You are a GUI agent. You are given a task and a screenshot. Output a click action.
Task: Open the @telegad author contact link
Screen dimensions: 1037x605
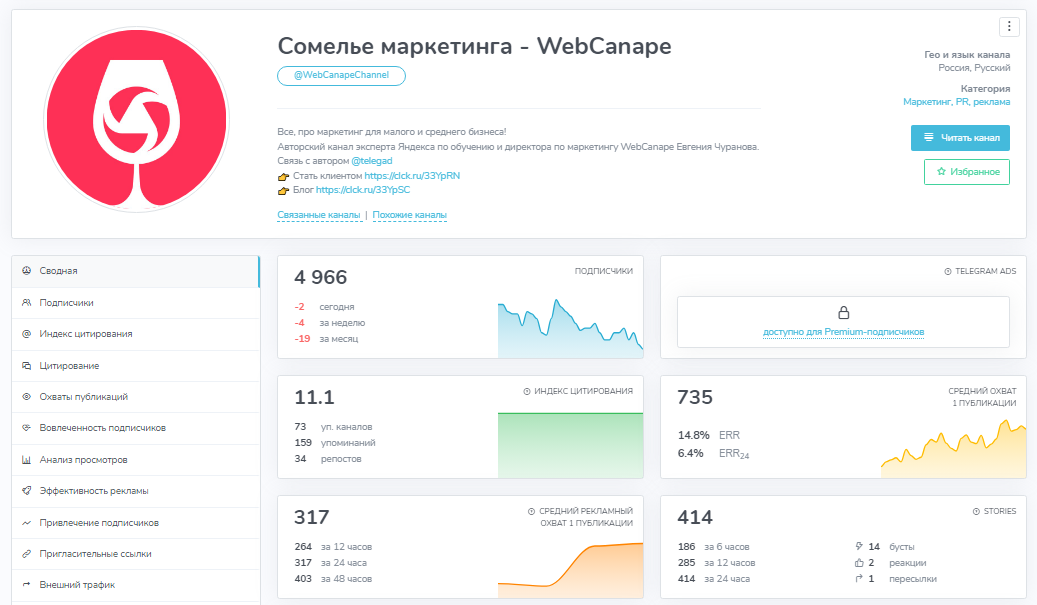(x=372, y=161)
